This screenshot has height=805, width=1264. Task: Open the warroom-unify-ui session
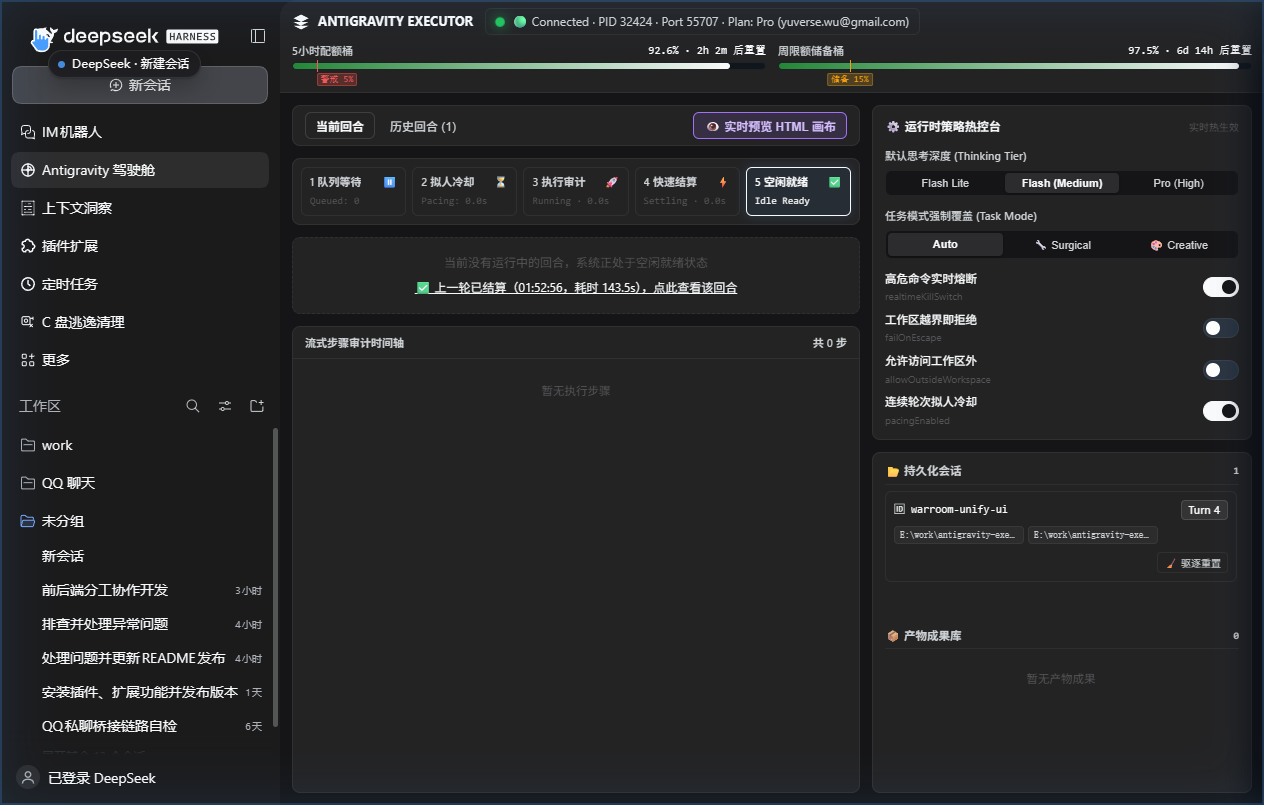click(x=959, y=509)
